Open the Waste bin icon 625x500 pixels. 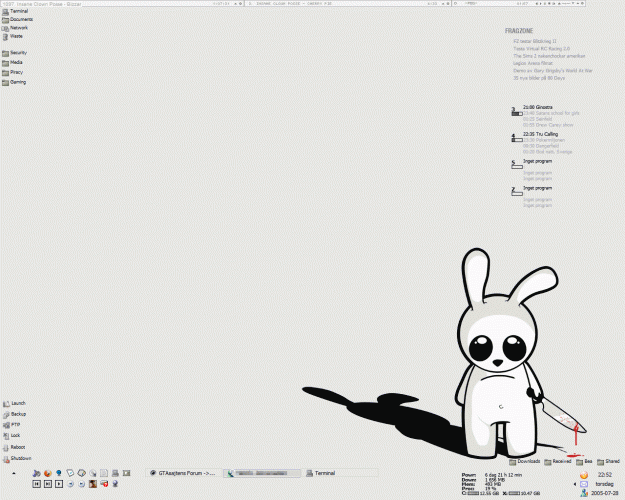tap(6, 36)
